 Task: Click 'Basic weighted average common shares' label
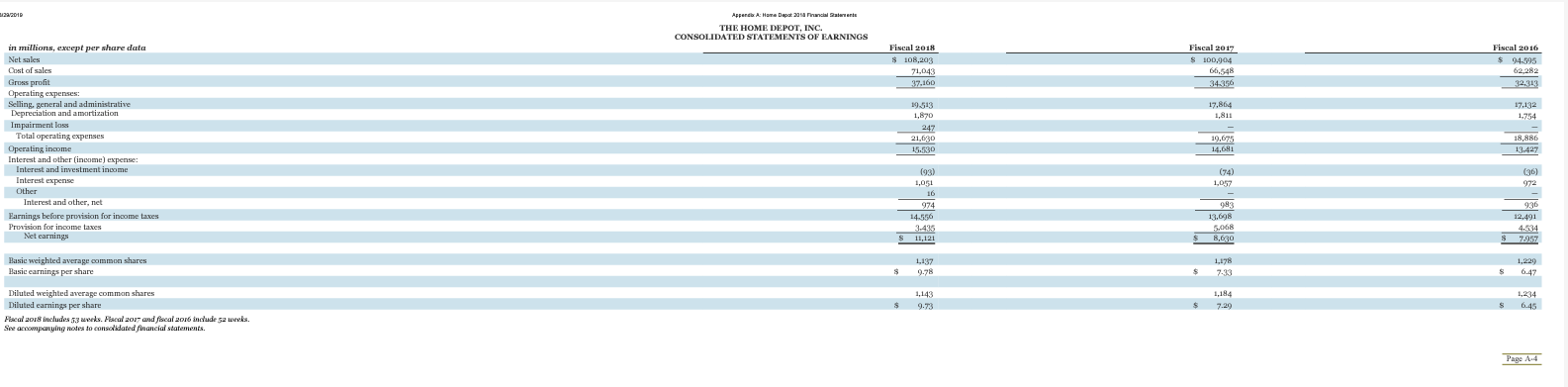click(77, 260)
